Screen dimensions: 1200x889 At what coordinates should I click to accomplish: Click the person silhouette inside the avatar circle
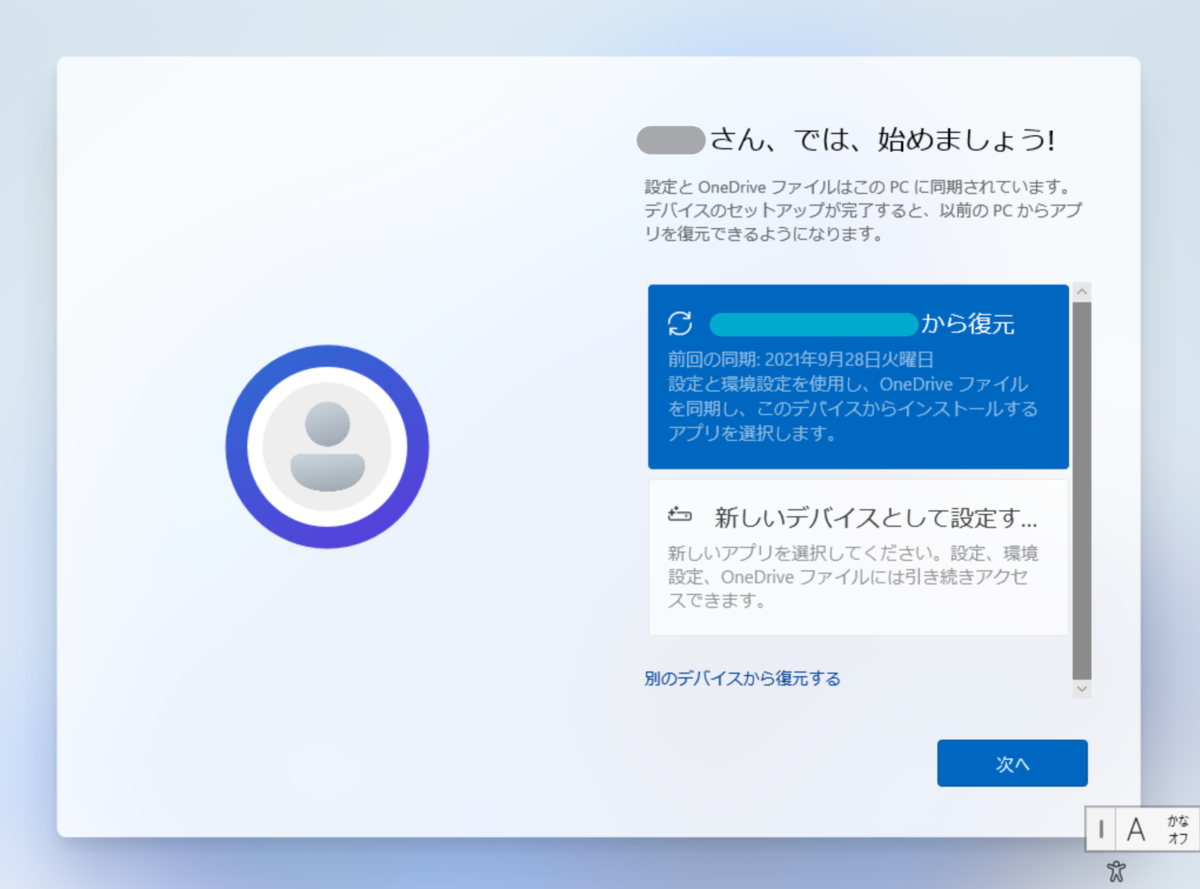point(327,444)
